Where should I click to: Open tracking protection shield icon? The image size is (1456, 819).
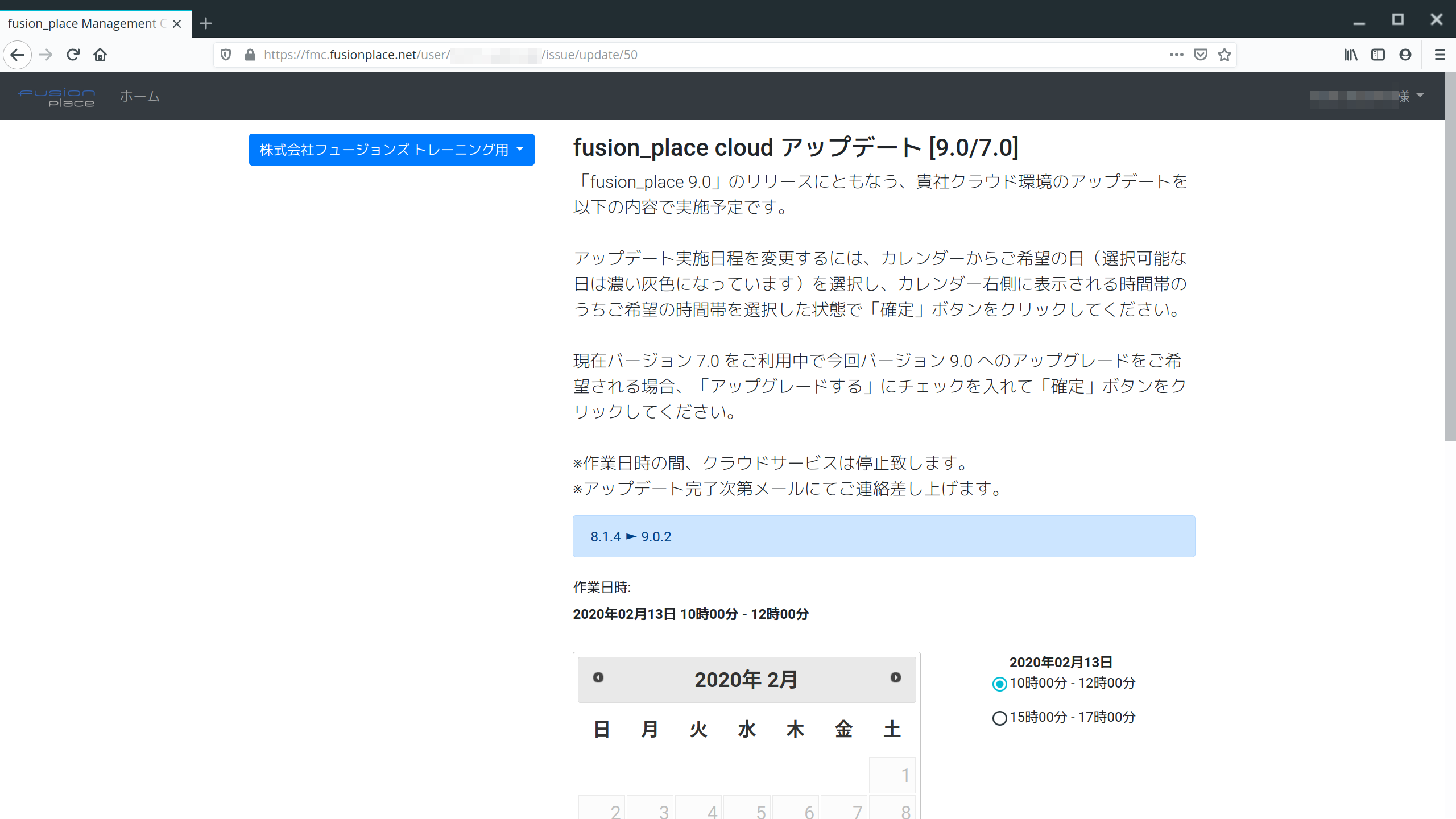226,55
